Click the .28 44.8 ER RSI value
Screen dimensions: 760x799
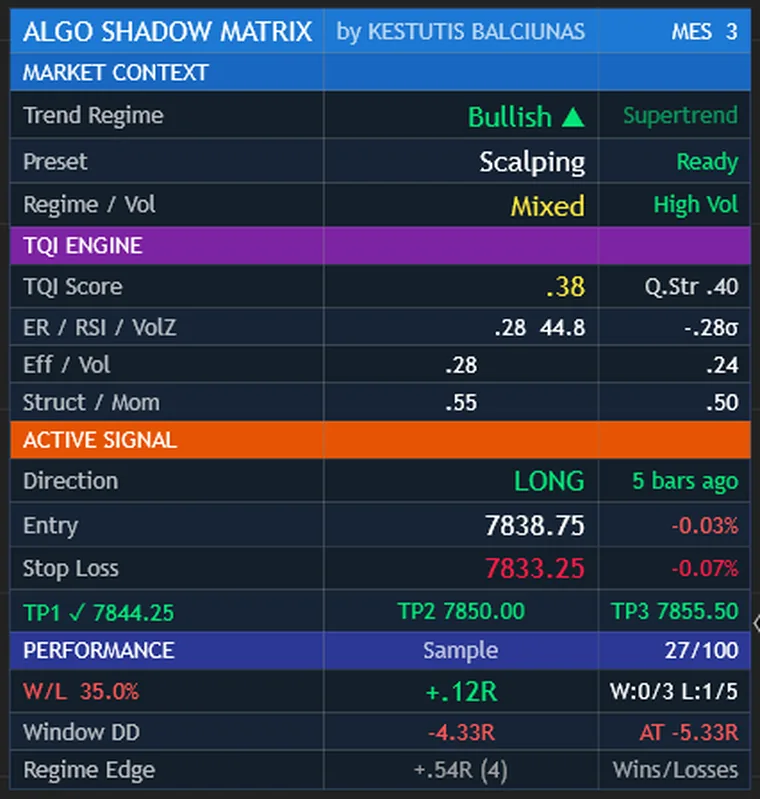coord(540,328)
